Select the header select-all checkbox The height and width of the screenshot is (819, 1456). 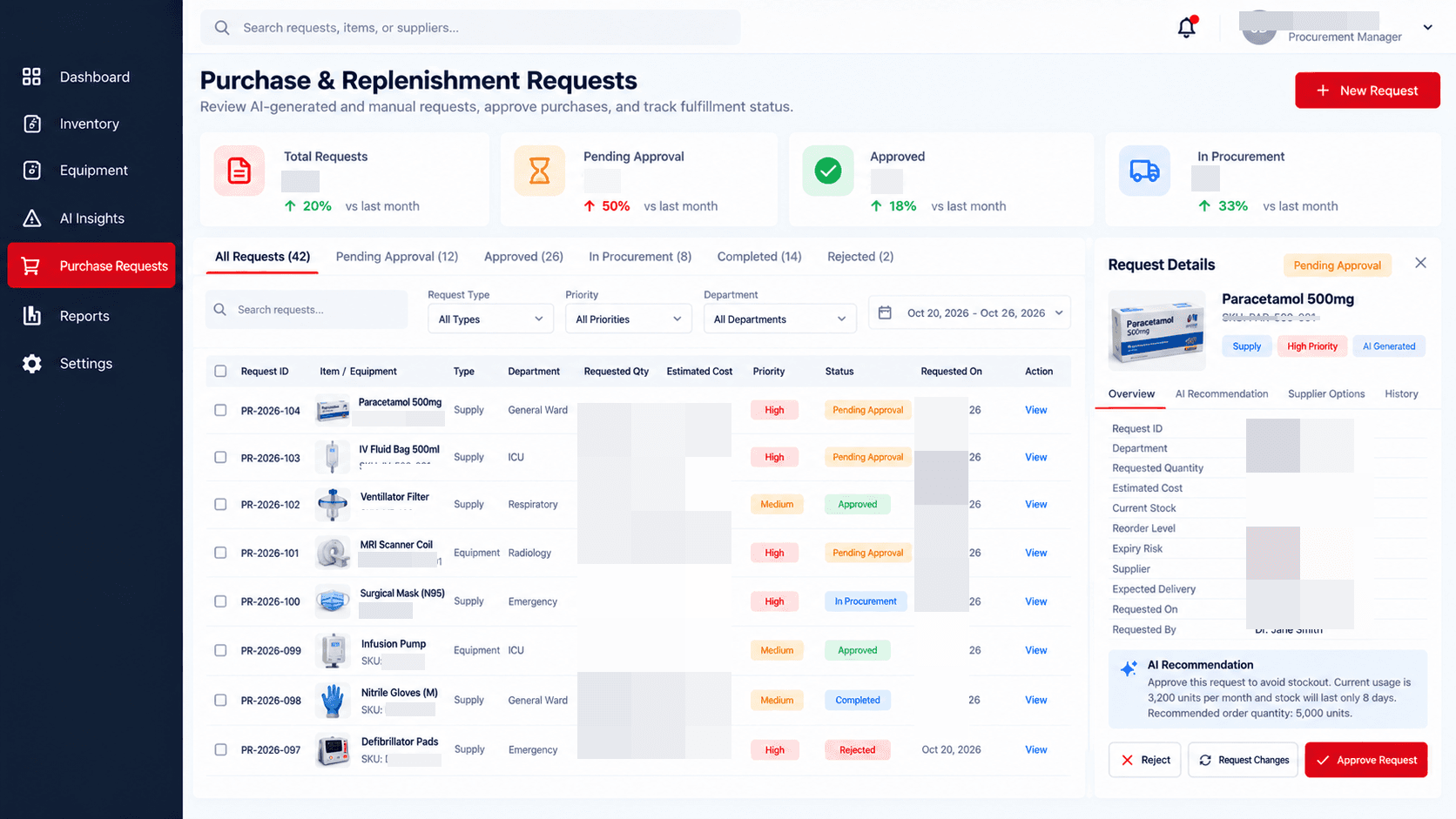220,371
